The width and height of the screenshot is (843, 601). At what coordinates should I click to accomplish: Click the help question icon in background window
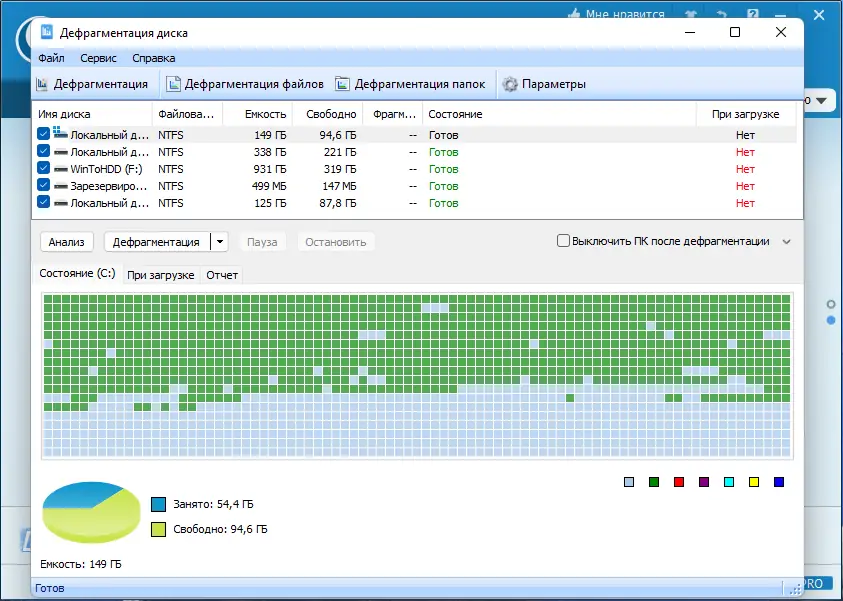(x=753, y=14)
